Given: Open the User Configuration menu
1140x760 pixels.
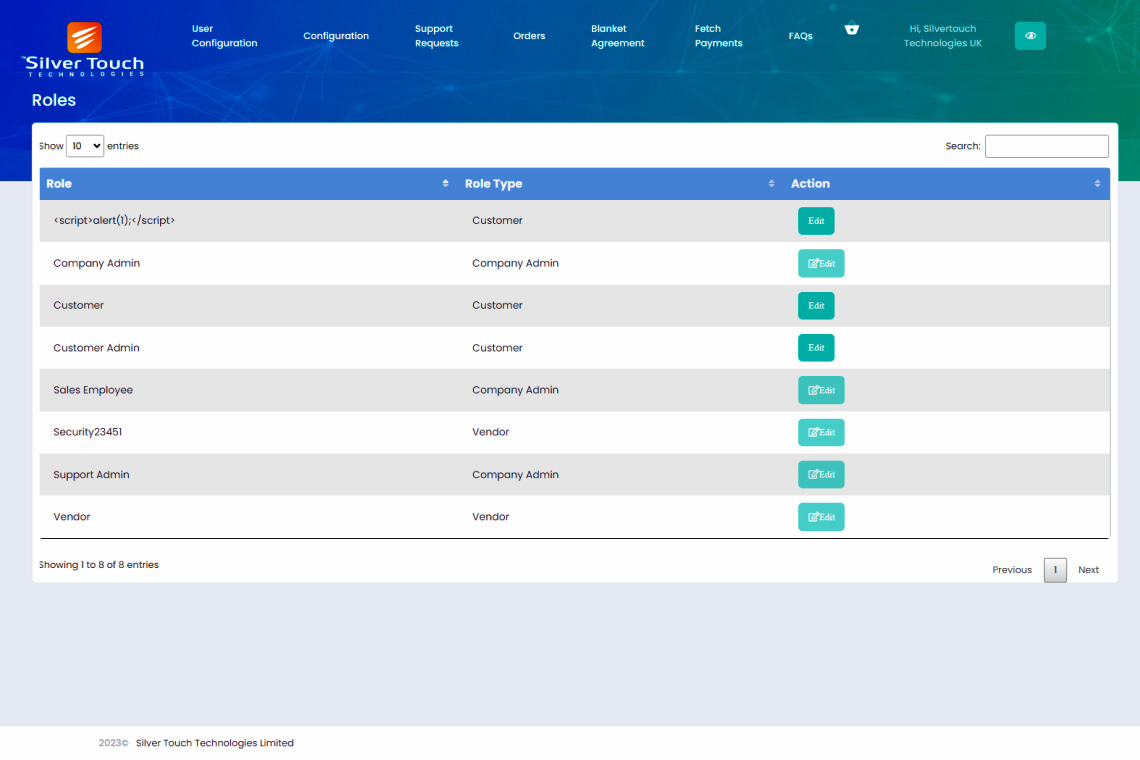Looking at the screenshot, I should [224, 36].
